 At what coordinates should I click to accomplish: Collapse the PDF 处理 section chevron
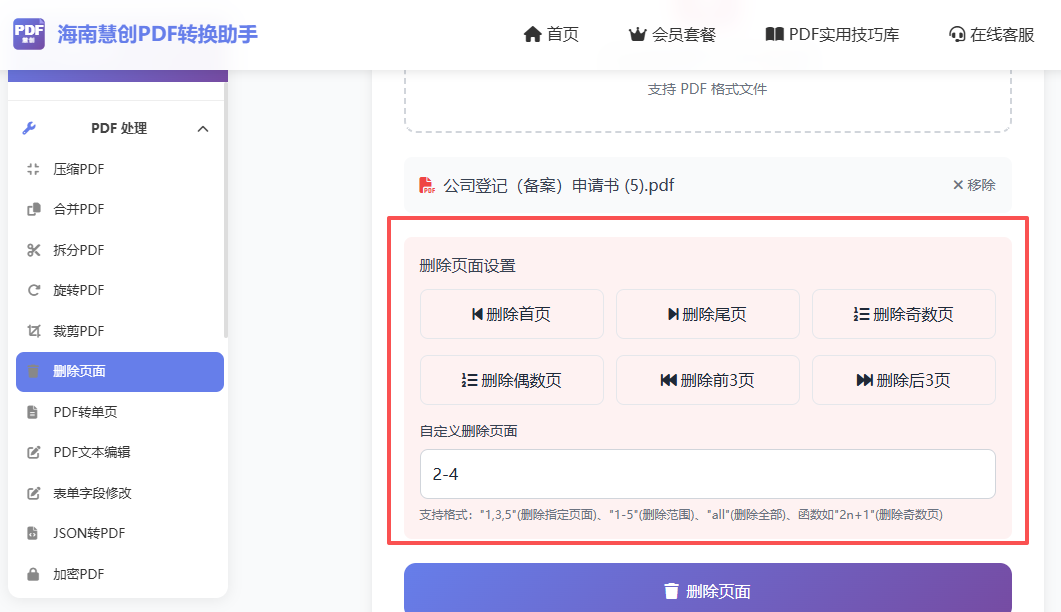coord(203,129)
